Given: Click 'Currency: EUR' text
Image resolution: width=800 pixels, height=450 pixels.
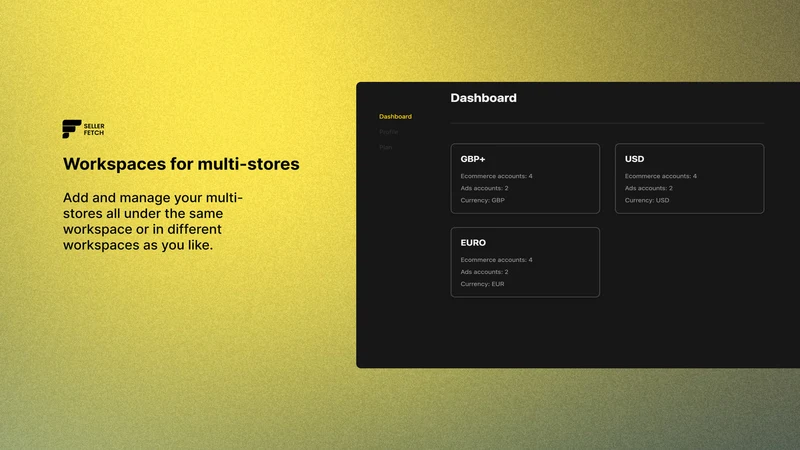Looking at the screenshot, I should [482, 284].
